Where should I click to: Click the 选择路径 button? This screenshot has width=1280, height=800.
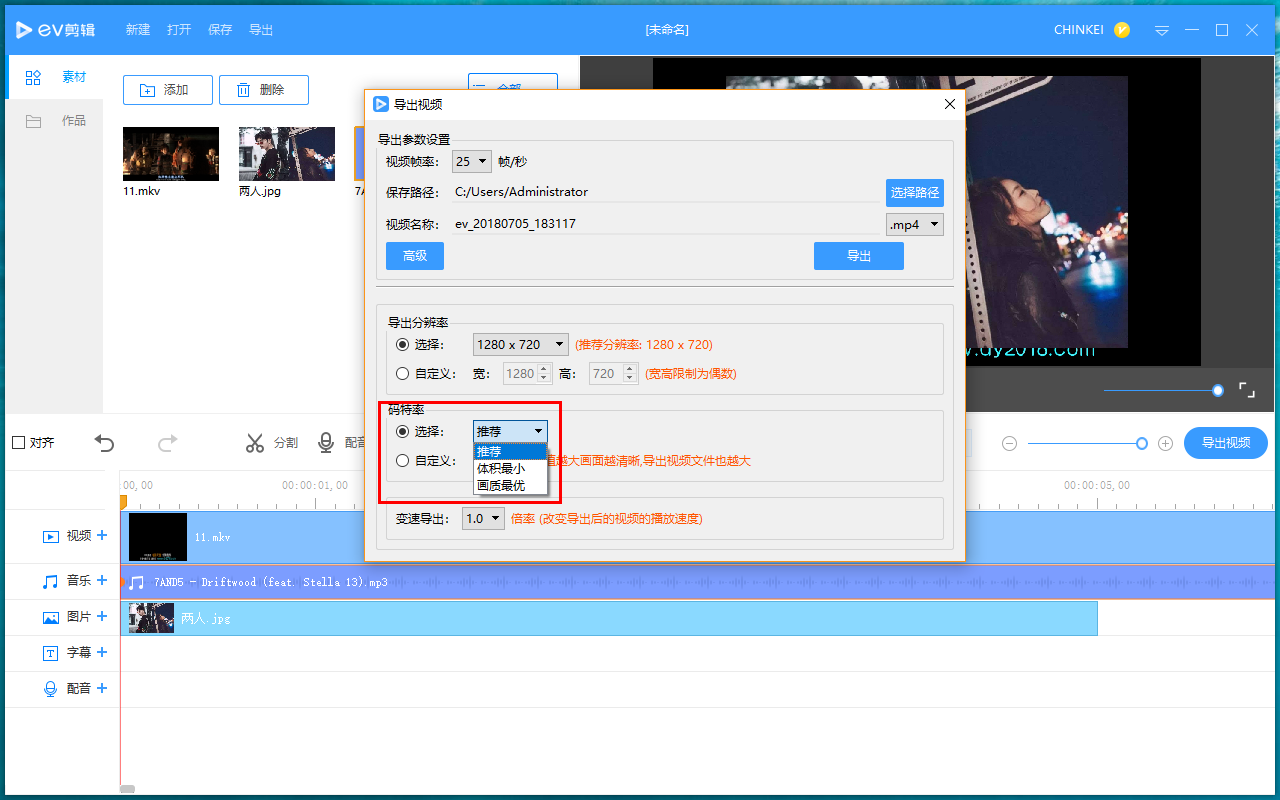click(914, 192)
